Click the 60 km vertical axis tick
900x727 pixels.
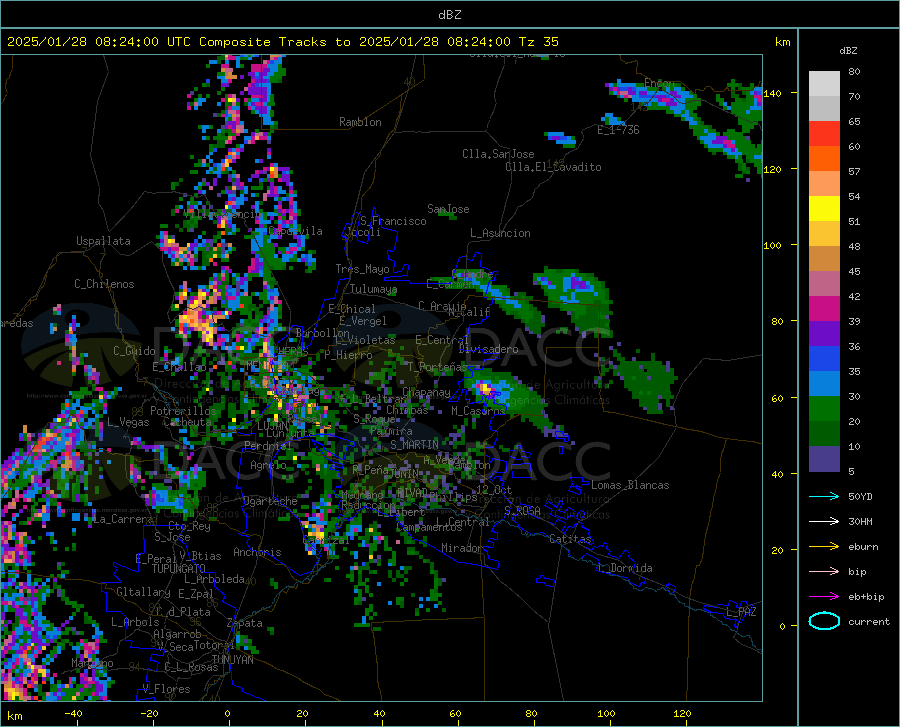pyautogui.click(x=777, y=398)
